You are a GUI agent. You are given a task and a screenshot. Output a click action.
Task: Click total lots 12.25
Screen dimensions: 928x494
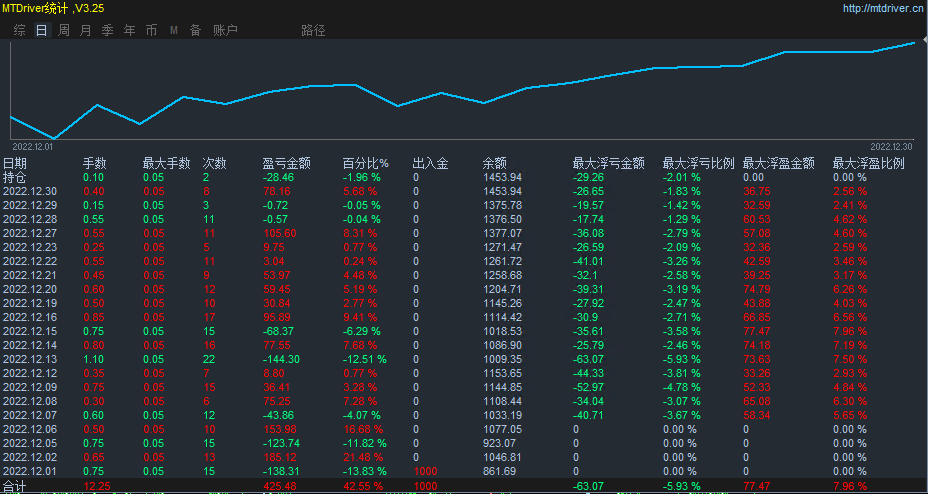97,486
